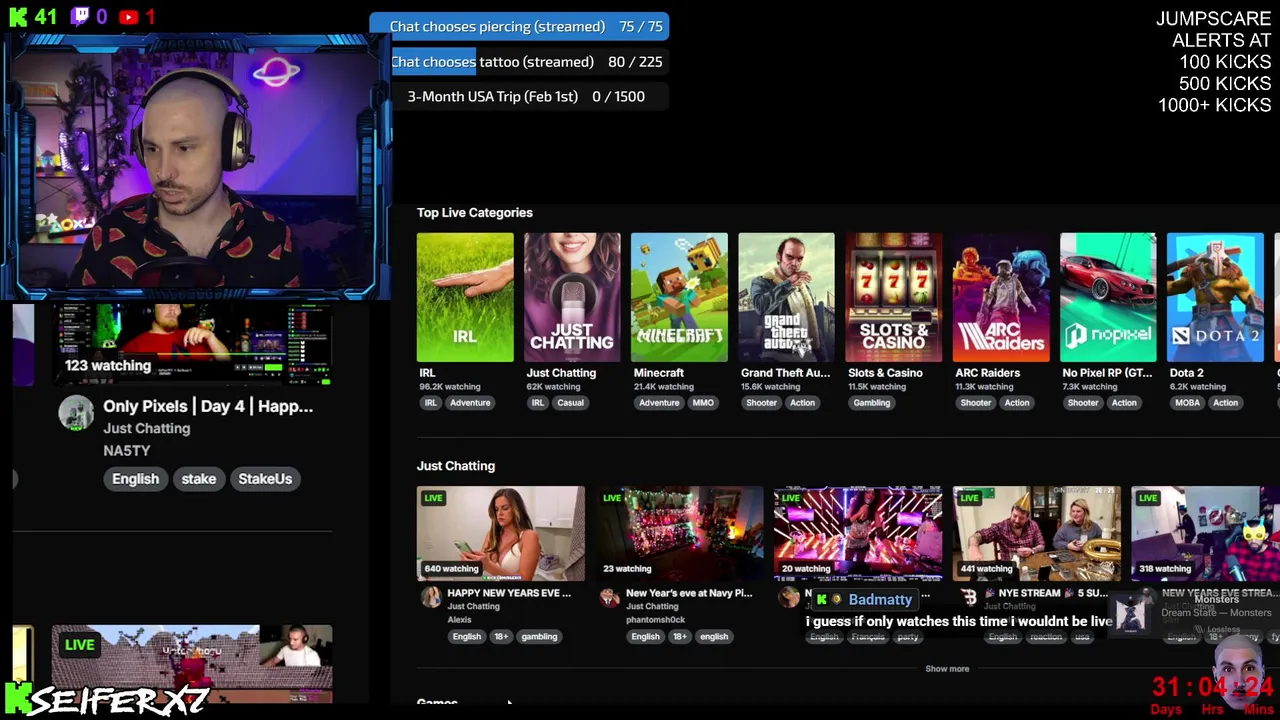This screenshot has height=720, width=1280.
Task: Select the Casual tag under Just Chatting
Action: click(x=570, y=403)
